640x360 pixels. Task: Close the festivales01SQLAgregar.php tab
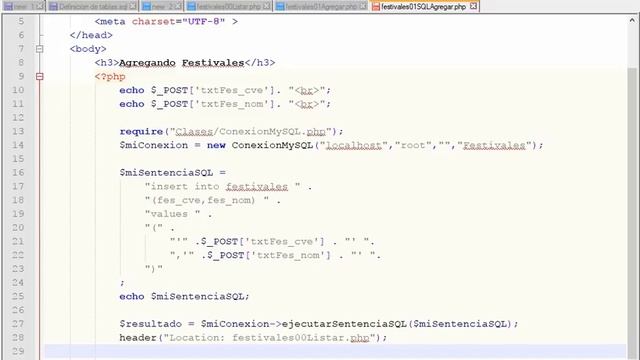pyautogui.click(x=473, y=6)
